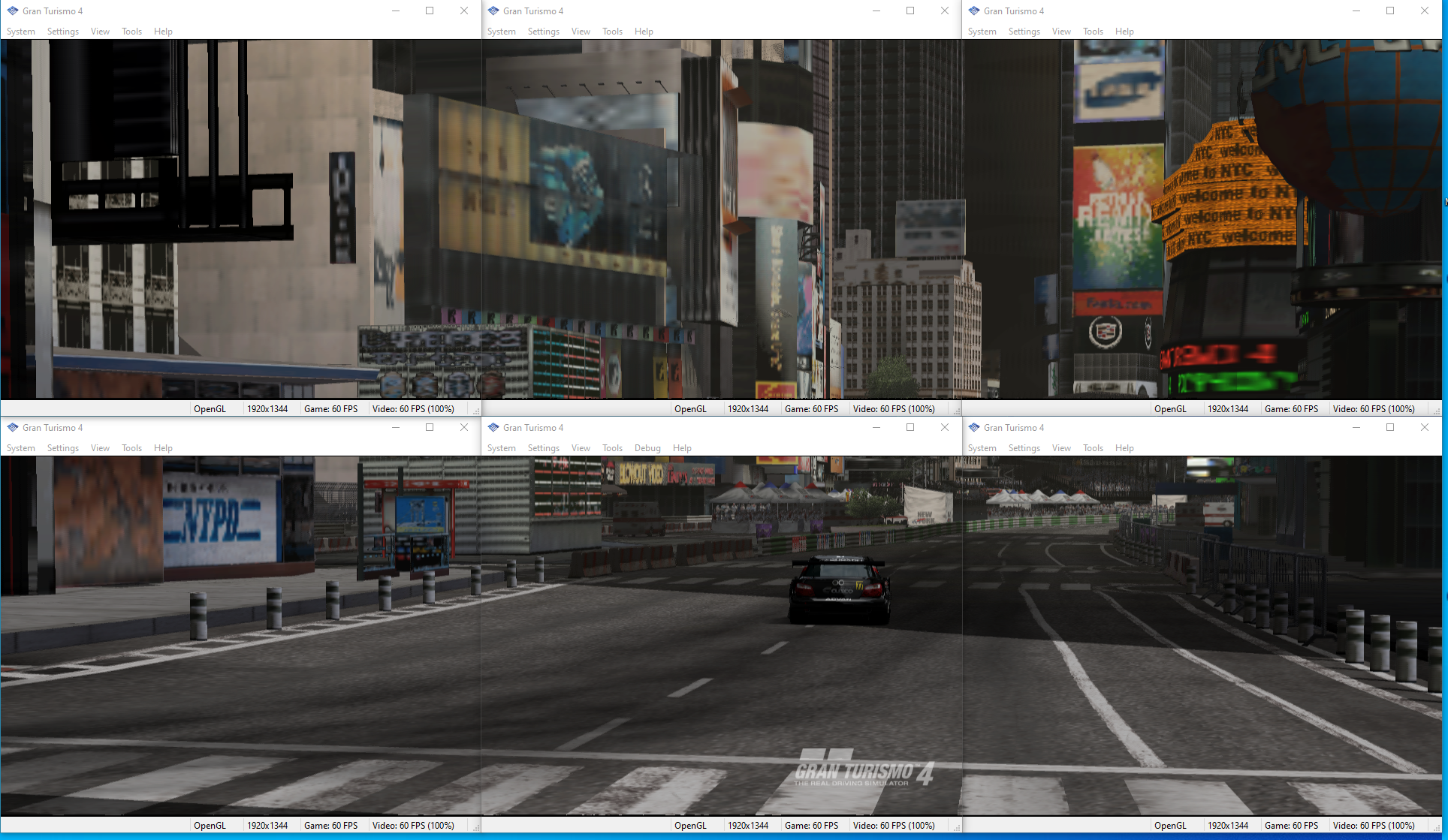The height and width of the screenshot is (840, 1448).
Task: Minimize the top-right Gran Turismo 4 window
Action: (x=1356, y=11)
